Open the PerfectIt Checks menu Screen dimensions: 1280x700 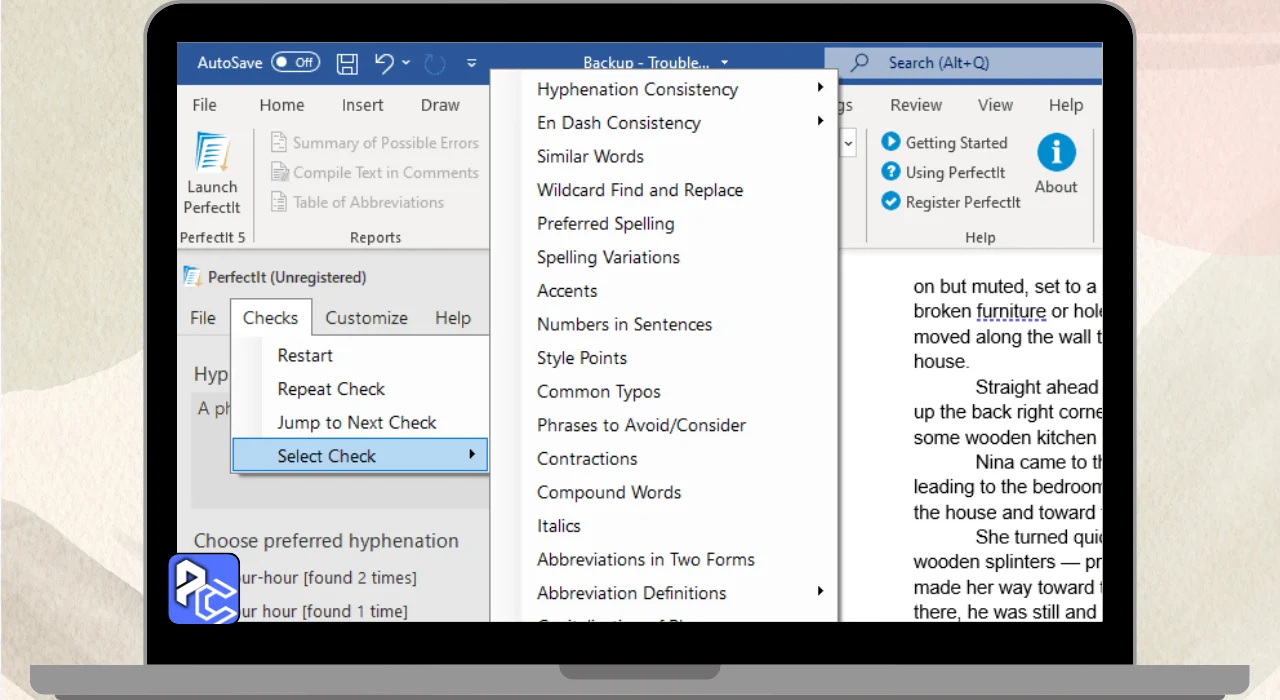pos(271,318)
